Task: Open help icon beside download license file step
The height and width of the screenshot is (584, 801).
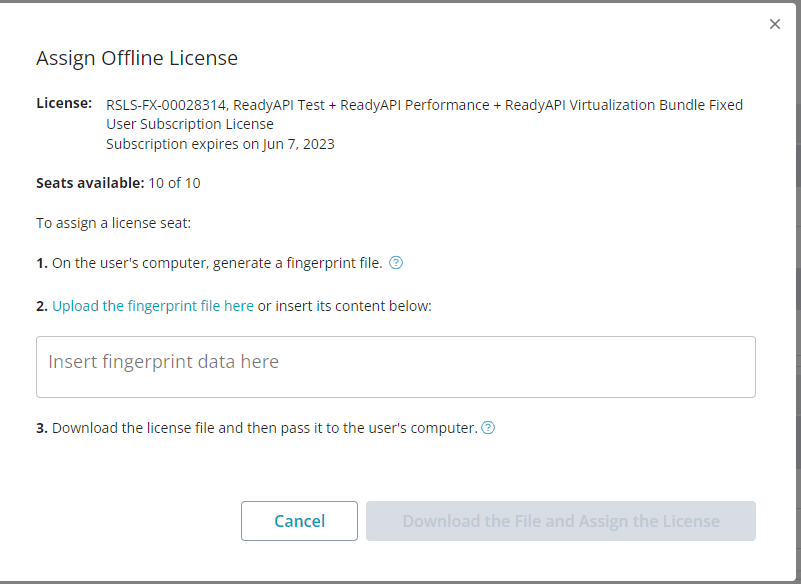Action: (x=488, y=428)
